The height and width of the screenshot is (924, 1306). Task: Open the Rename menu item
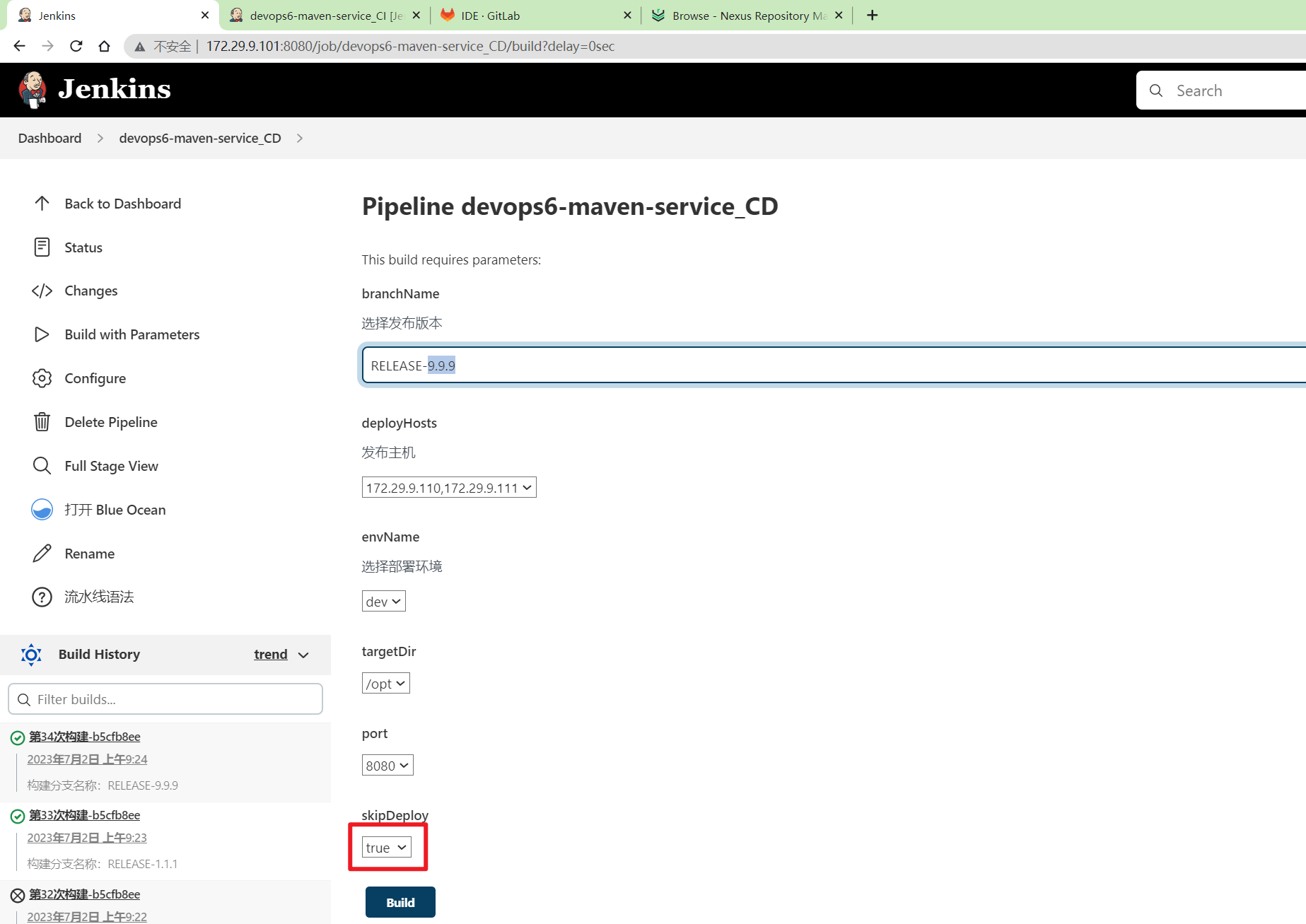89,554
